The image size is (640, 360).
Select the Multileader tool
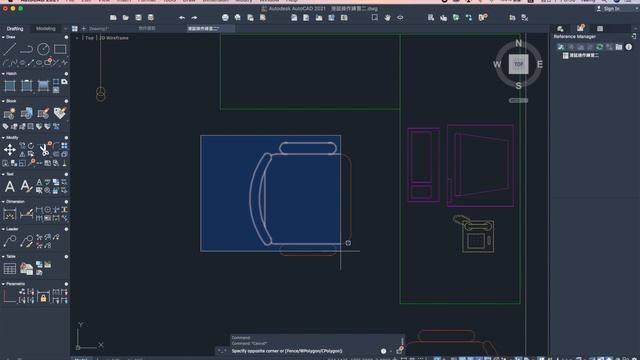9,241
